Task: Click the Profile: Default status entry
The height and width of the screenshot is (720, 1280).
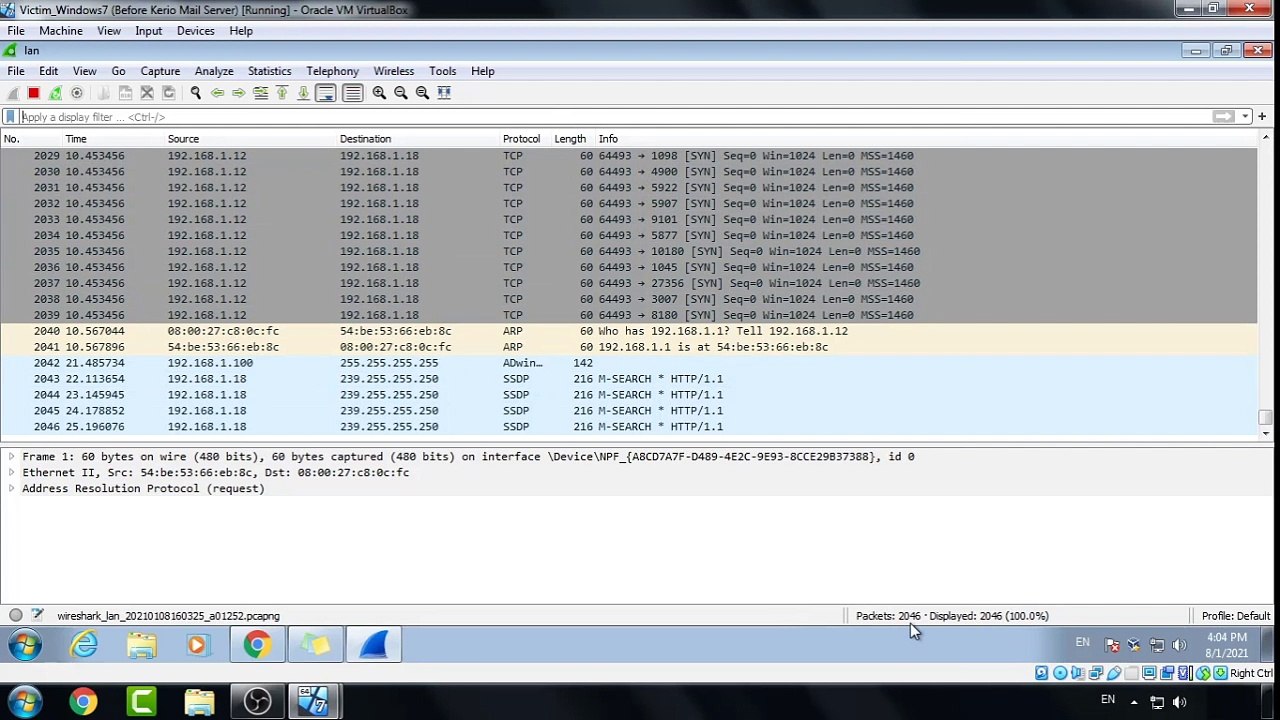Action: tap(1236, 616)
